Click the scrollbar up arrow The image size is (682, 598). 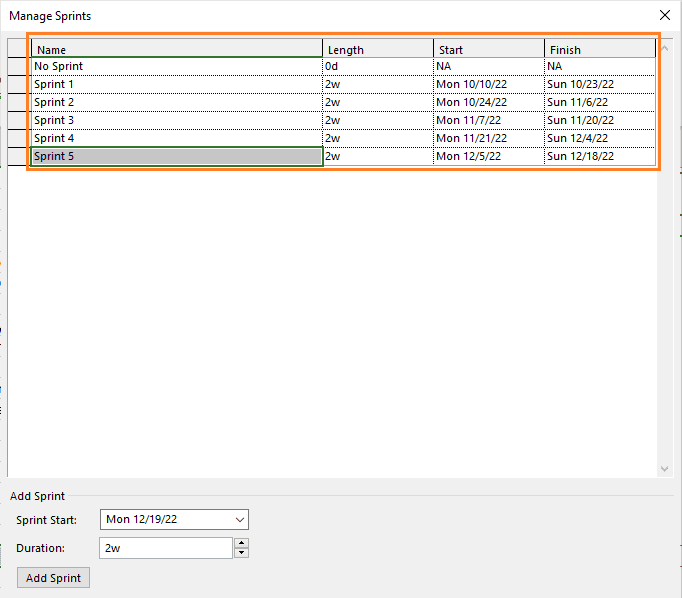click(x=665, y=48)
